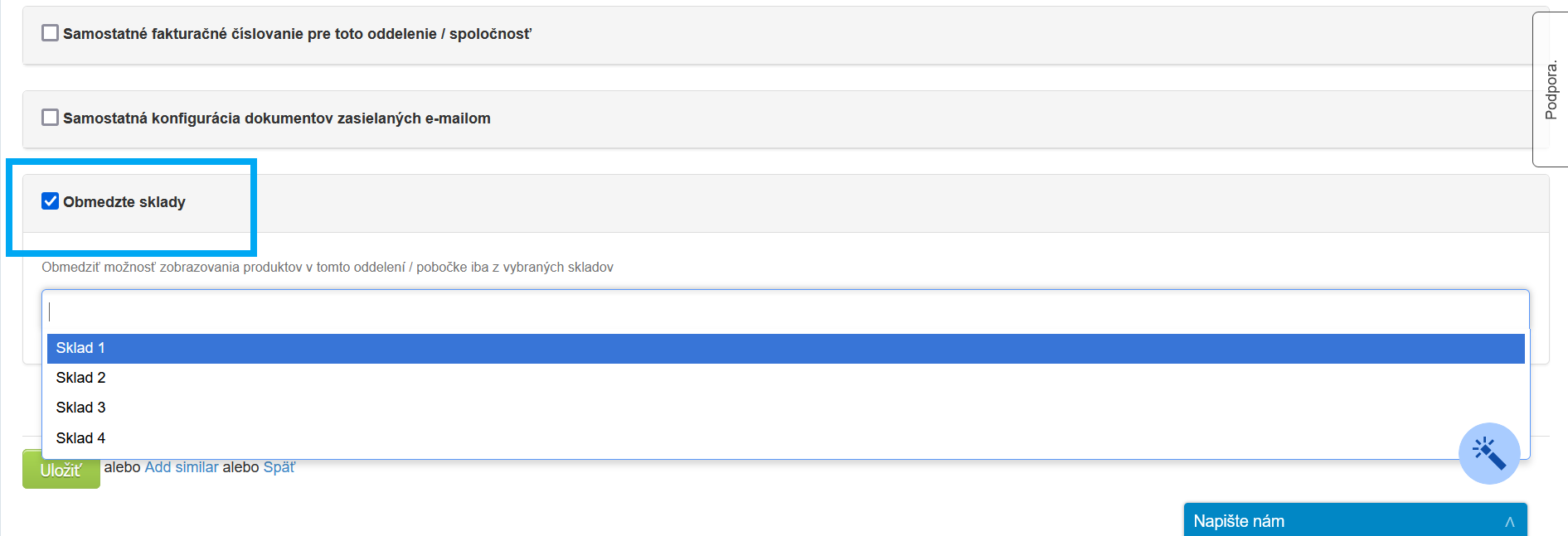Go back using the Späť link

pos(279,467)
